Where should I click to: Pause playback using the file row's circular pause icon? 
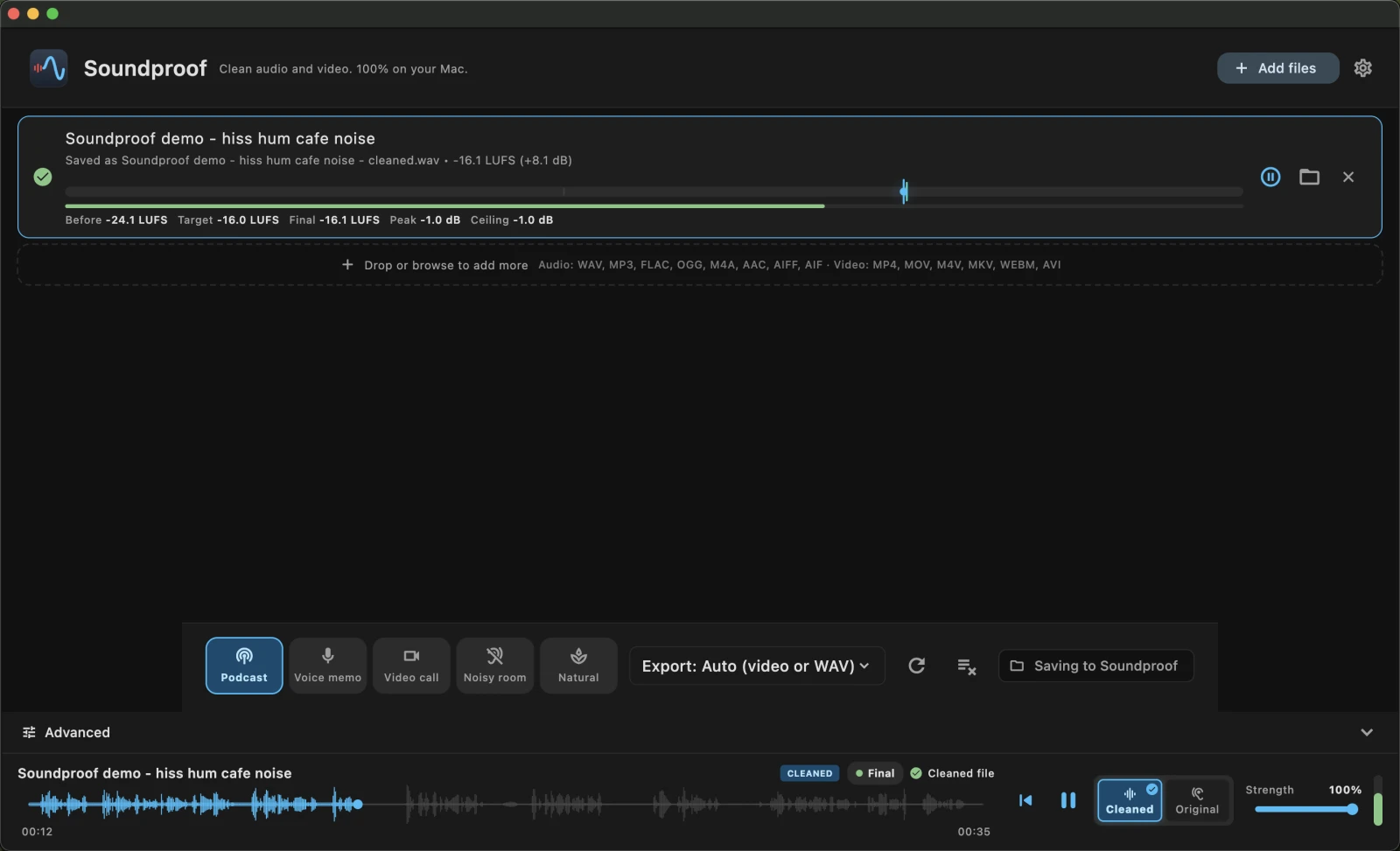[x=1270, y=177]
